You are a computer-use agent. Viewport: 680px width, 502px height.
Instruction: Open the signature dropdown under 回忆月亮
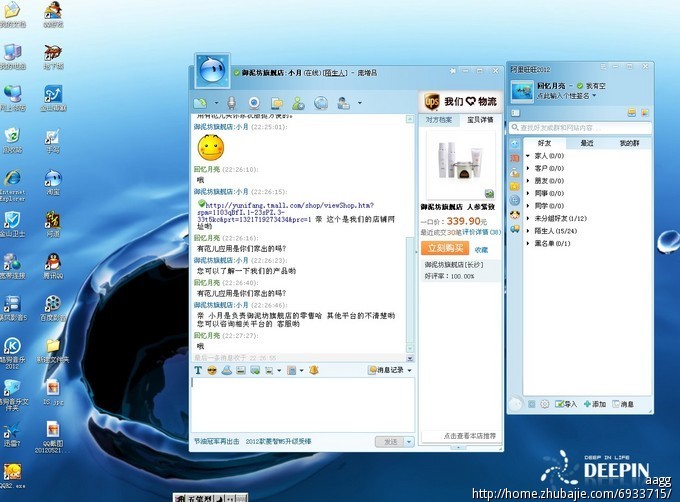(x=594, y=96)
